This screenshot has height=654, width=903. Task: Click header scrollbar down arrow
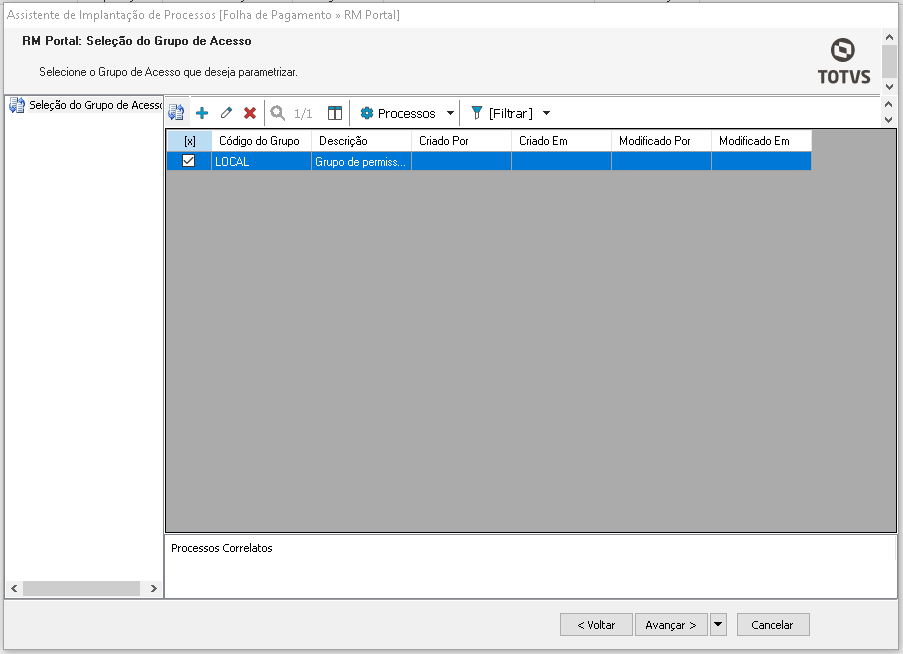(x=889, y=87)
